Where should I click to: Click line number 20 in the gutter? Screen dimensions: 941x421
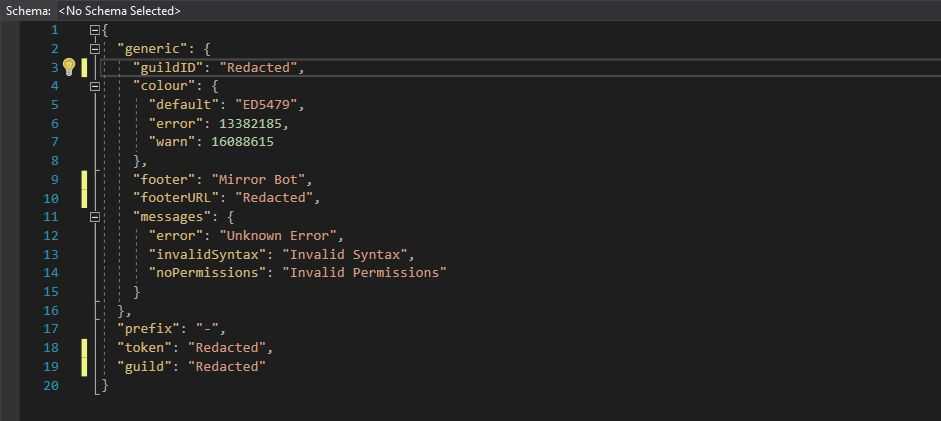tap(51, 385)
